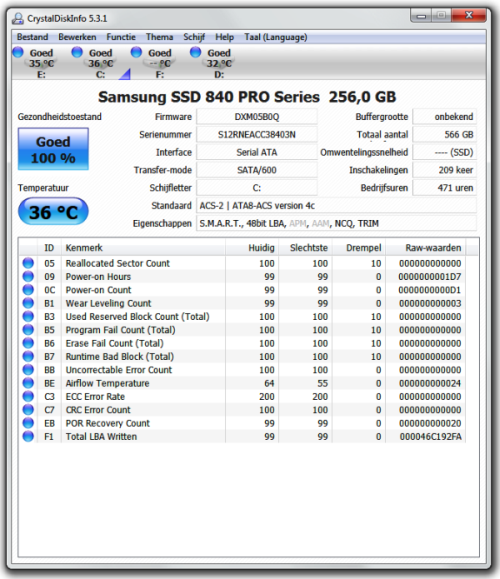The image size is (500, 579).
Task: Click status orb for Total LBA Written
Action: click(28, 436)
